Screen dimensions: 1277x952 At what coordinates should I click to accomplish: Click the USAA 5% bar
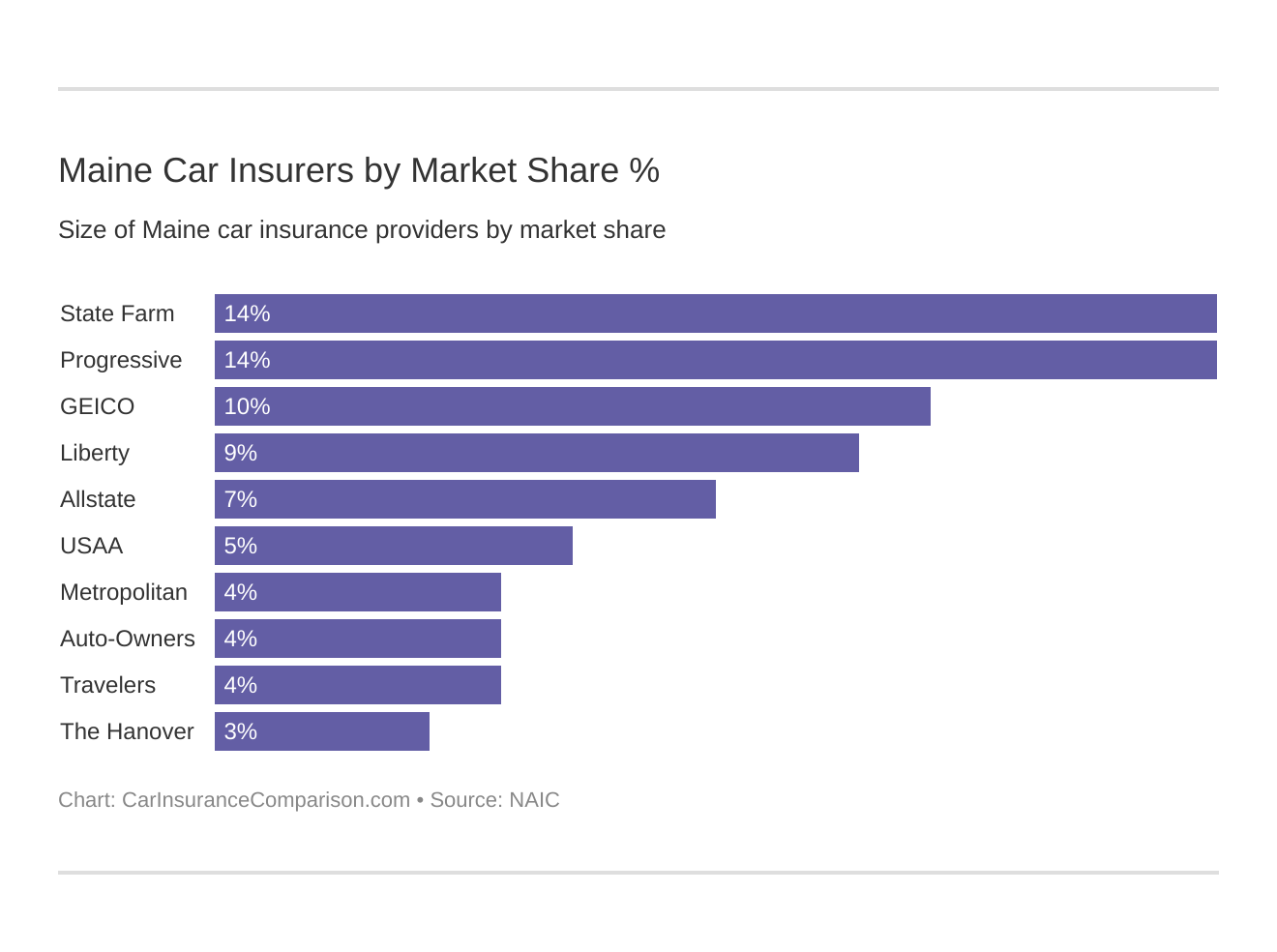[393, 546]
